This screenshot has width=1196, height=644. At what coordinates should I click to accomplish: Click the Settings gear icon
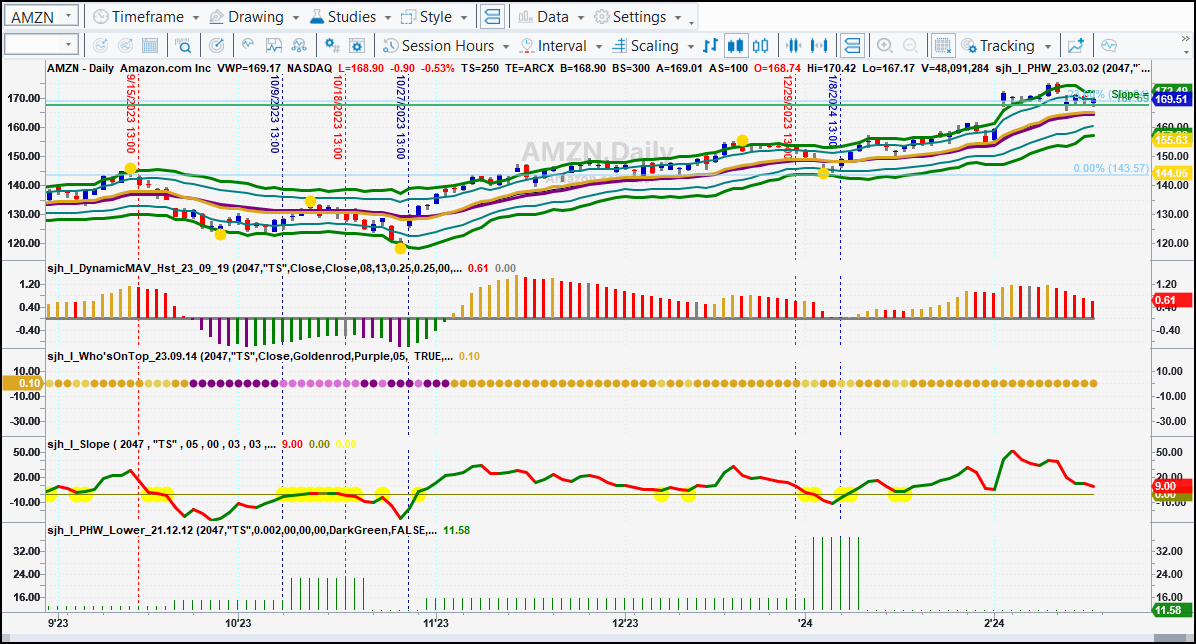(602, 17)
